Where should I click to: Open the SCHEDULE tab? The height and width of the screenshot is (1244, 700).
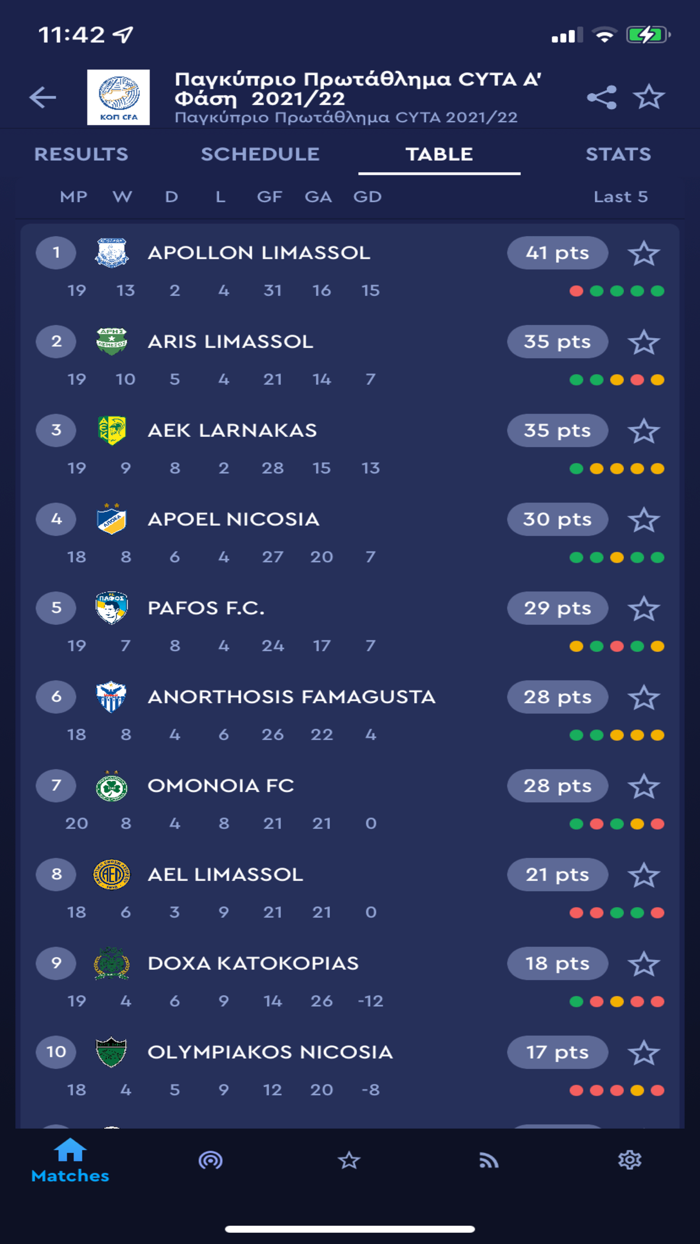coord(260,154)
